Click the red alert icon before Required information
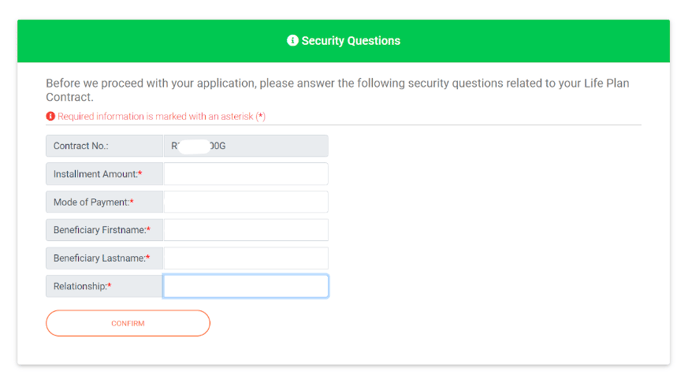 tap(50, 116)
